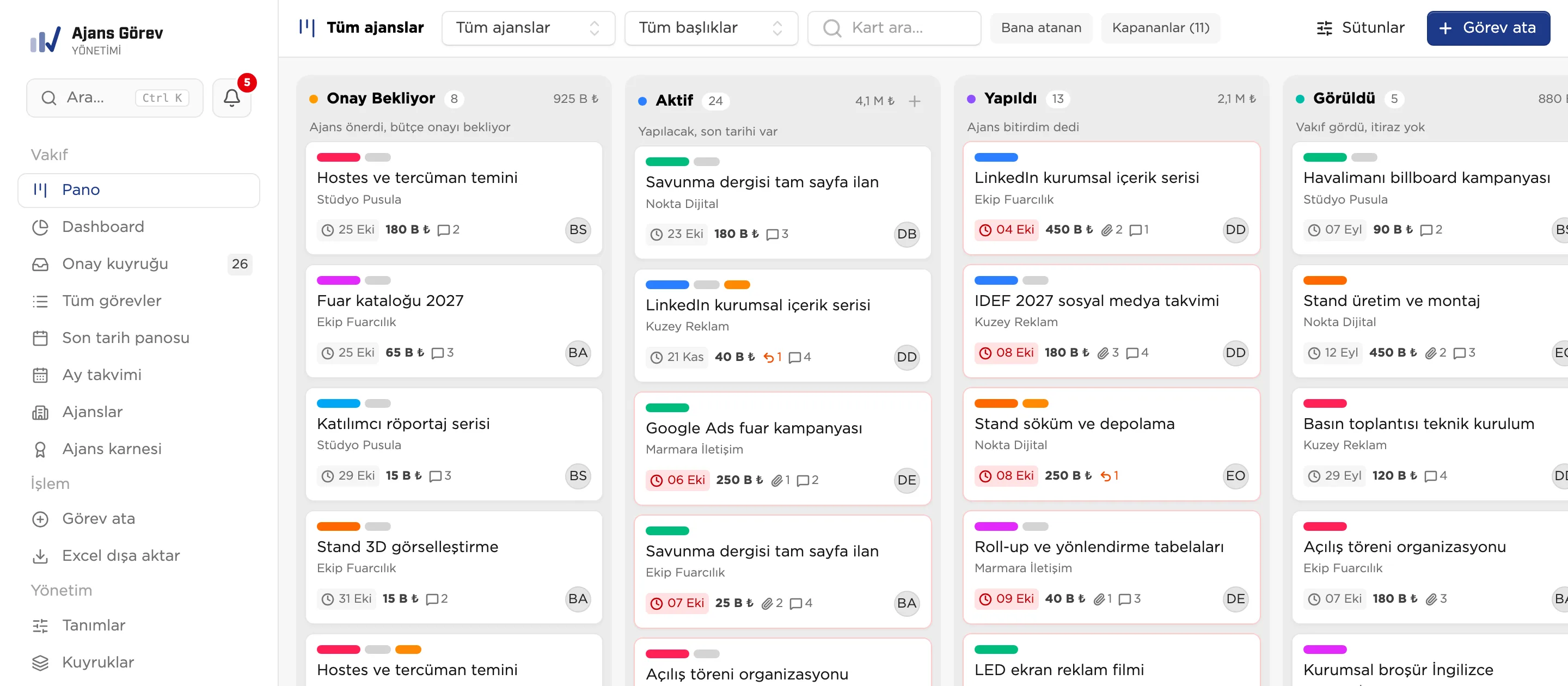Open the Pano menu item

click(x=139, y=190)
